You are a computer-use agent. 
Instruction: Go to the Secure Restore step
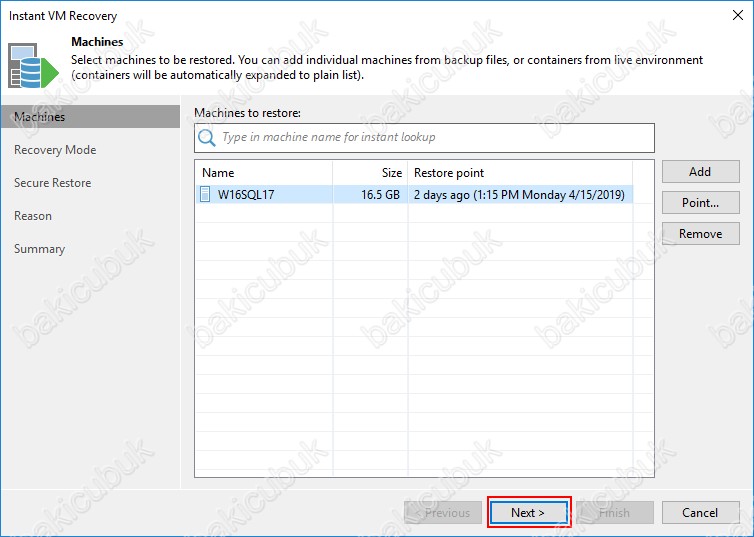pyautogui.click(x=52, y=183)
